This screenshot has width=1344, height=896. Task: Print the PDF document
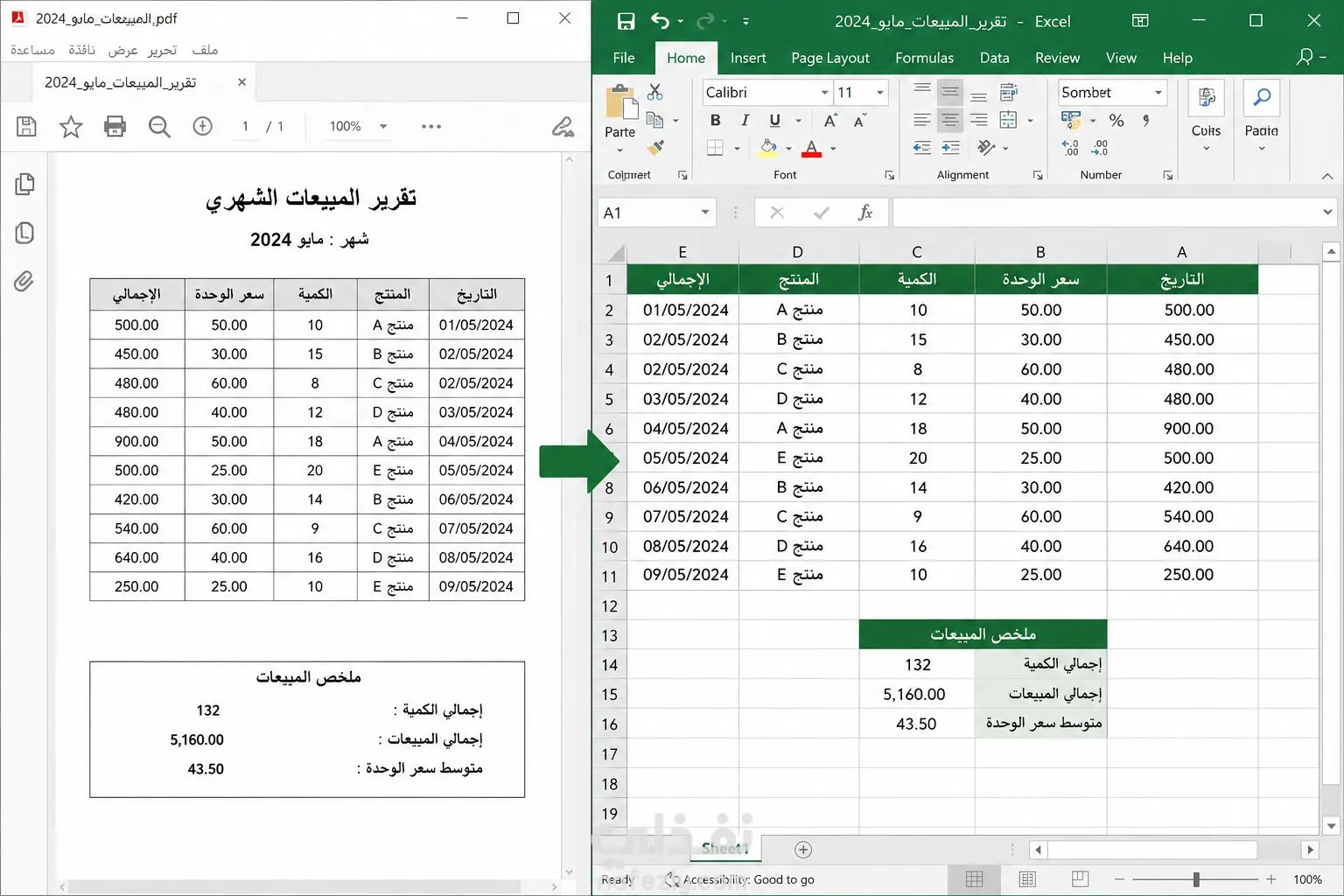click(115, 127)
